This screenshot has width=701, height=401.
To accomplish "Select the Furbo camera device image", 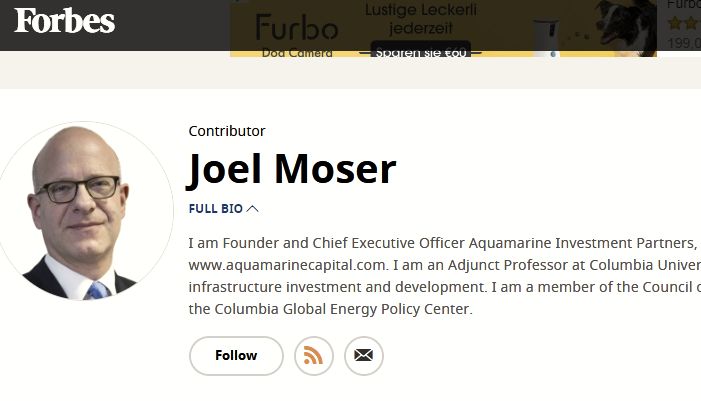I will [x=547, y=38].
